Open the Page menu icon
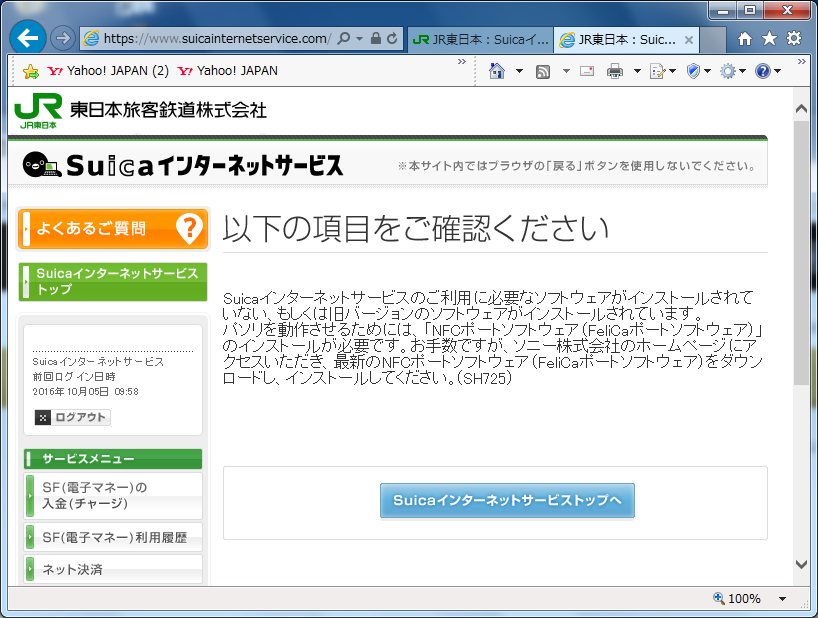Image resolution: width=818 pixels, height=618 pixels. 662,71
